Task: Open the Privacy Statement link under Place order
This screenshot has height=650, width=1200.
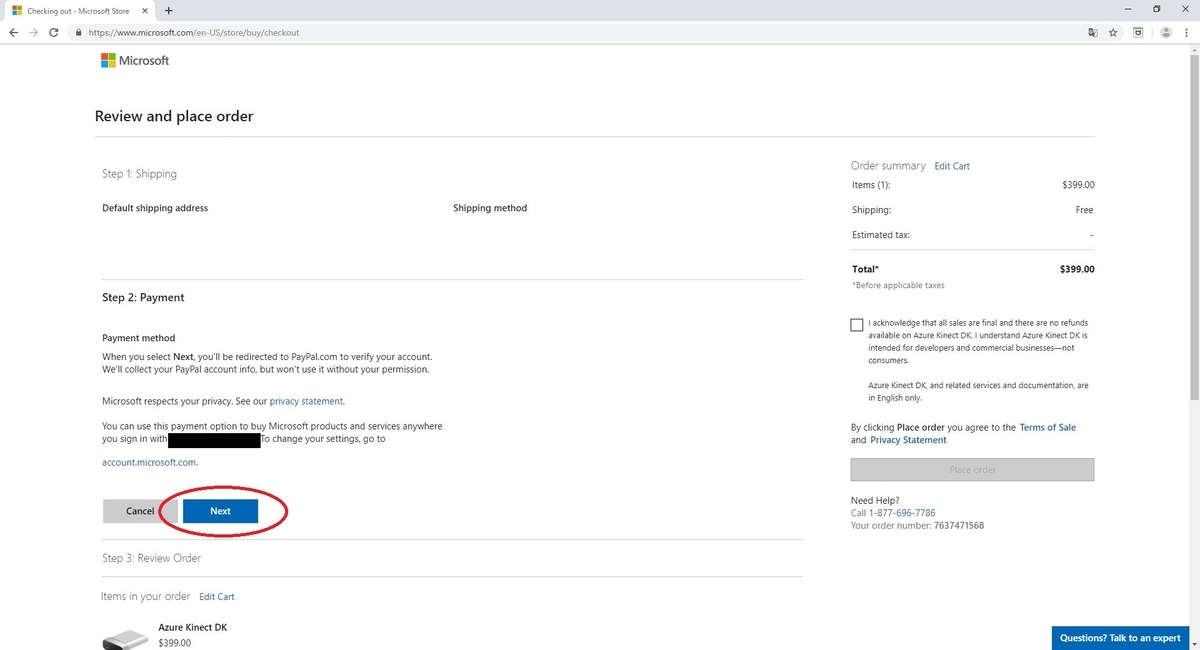Action: 908,440
